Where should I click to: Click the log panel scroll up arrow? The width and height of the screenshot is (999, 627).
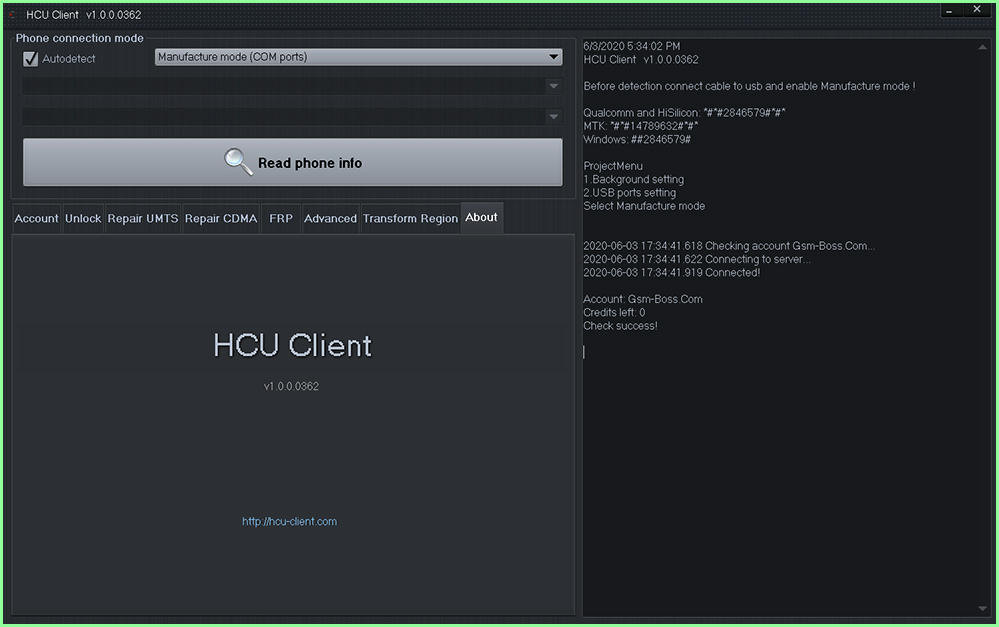coord(982,47)
